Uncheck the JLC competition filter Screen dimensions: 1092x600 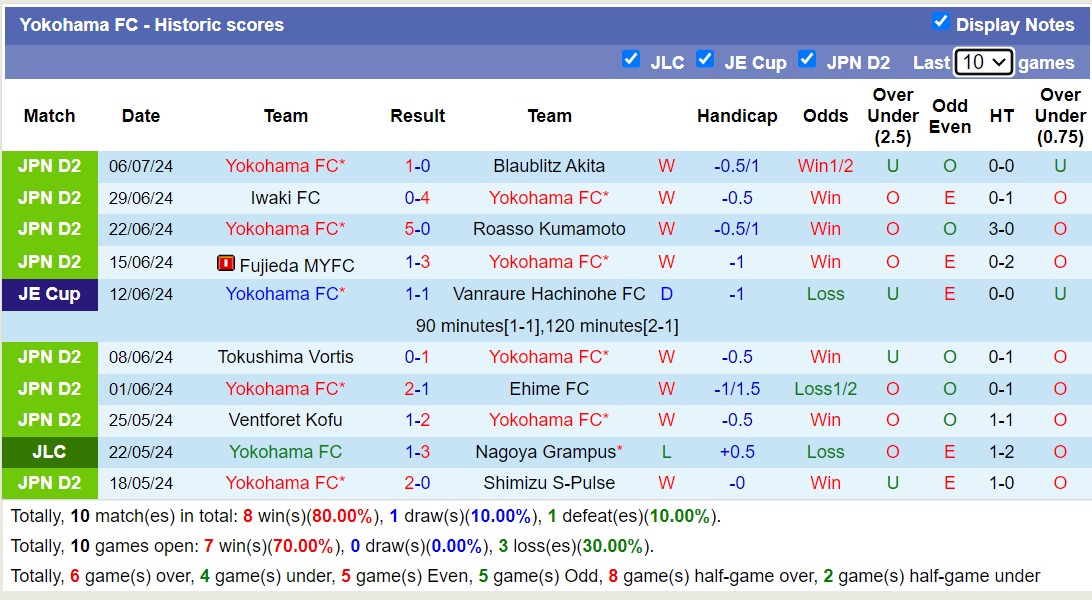click(x=631, y=59)
